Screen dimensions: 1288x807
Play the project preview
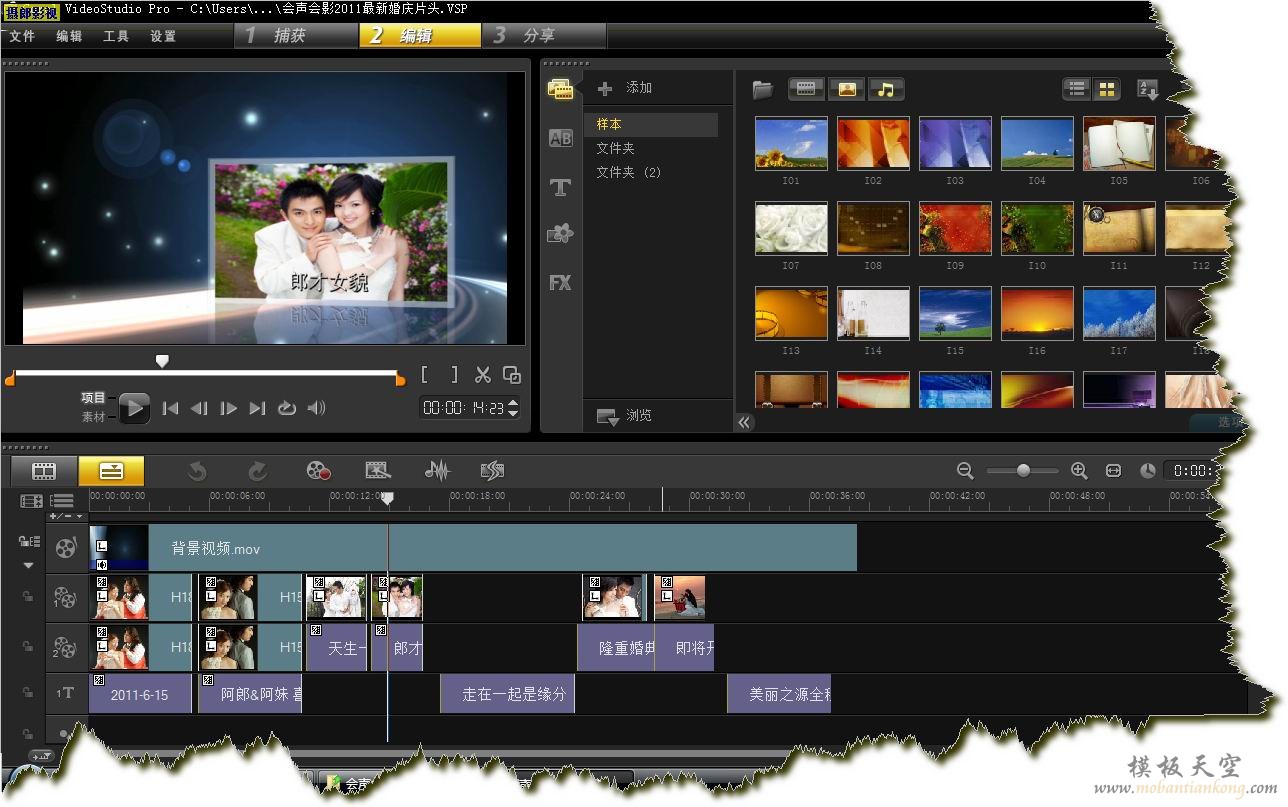point(134,408)
